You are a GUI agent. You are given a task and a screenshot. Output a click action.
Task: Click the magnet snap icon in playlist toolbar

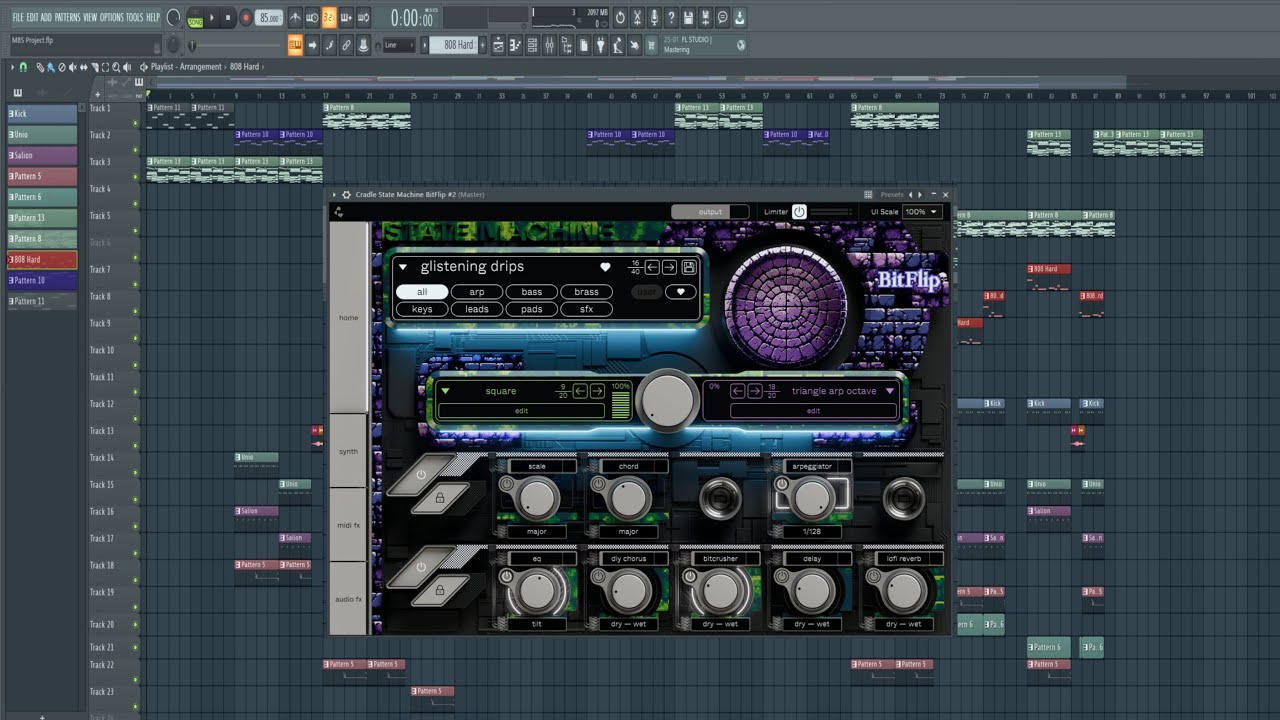[x=24, y=67]
